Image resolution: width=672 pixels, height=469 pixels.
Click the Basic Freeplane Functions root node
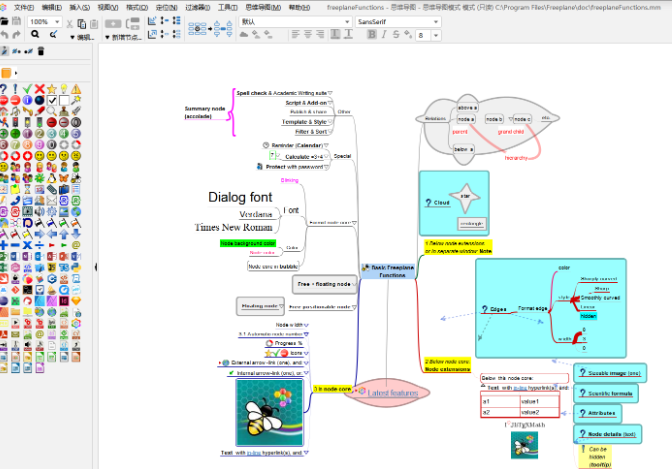pyautogui.click(x=390, y=270)
